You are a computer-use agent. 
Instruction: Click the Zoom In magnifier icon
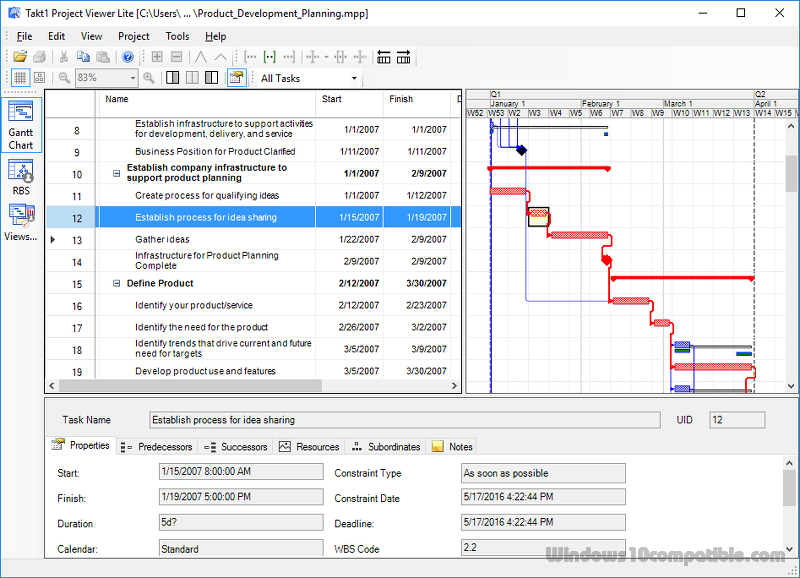click(x=148, y=78)
